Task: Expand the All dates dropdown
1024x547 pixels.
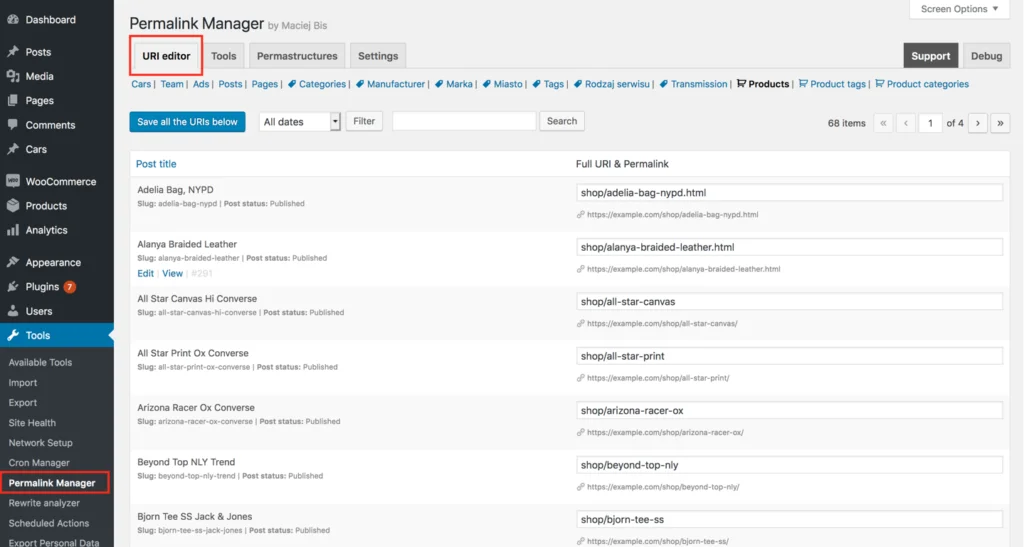Action: (x=300, y=121)
